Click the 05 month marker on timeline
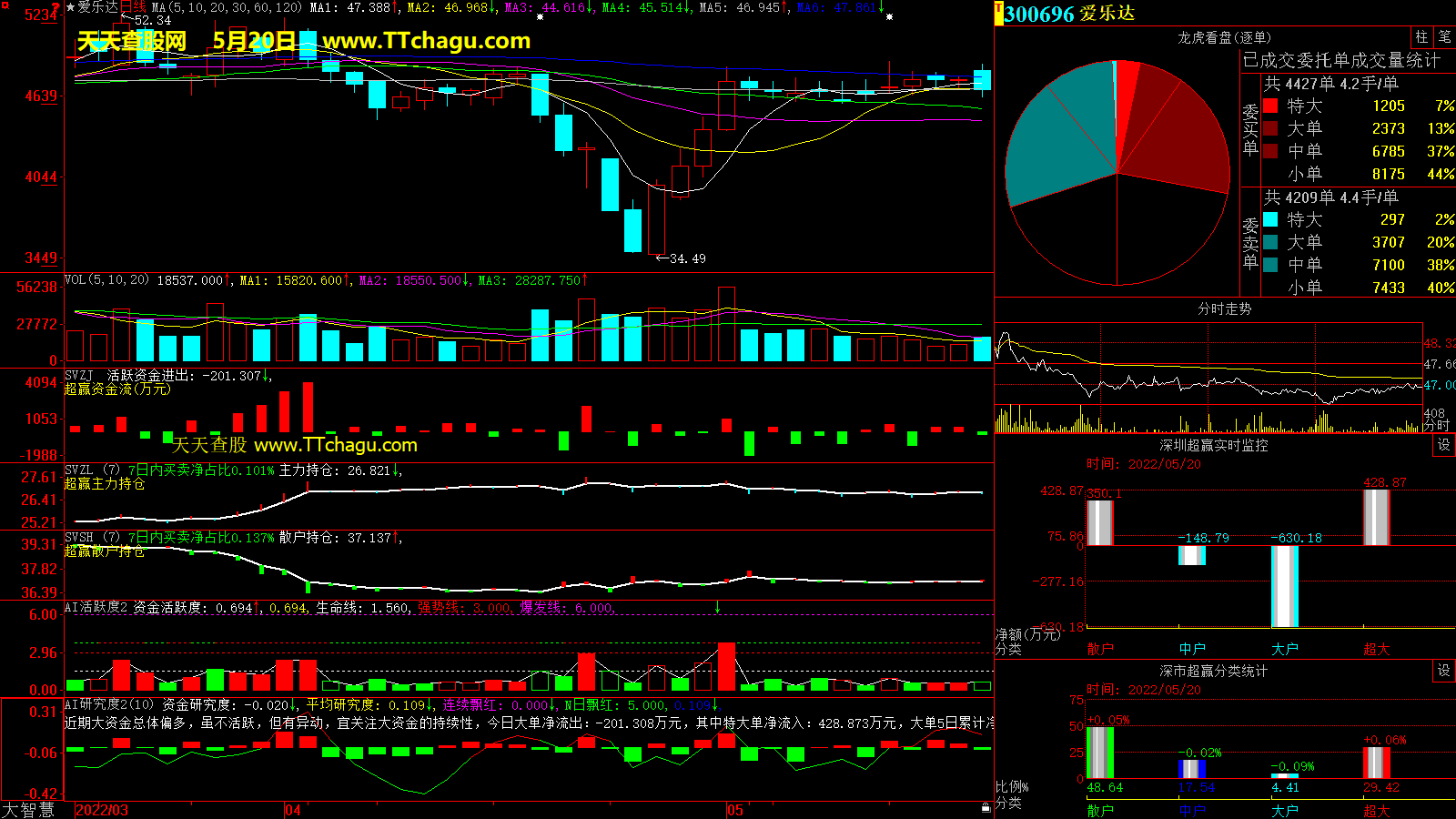1456x819 pixels. coord(734,810)
